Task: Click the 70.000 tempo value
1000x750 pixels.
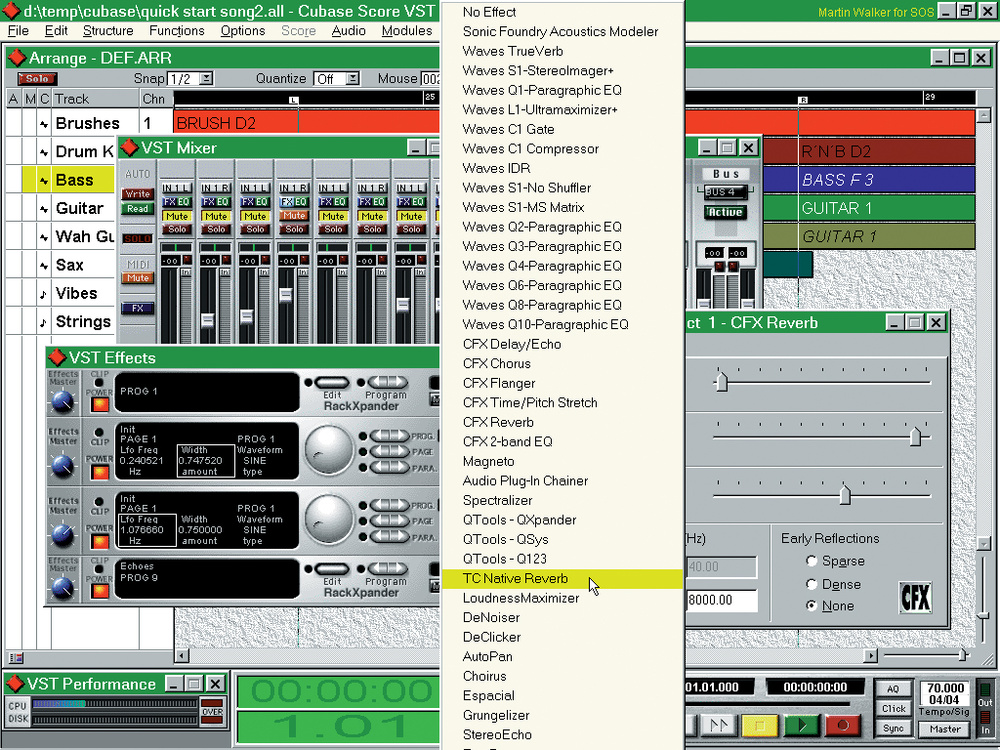Action: tap(945, 688)
